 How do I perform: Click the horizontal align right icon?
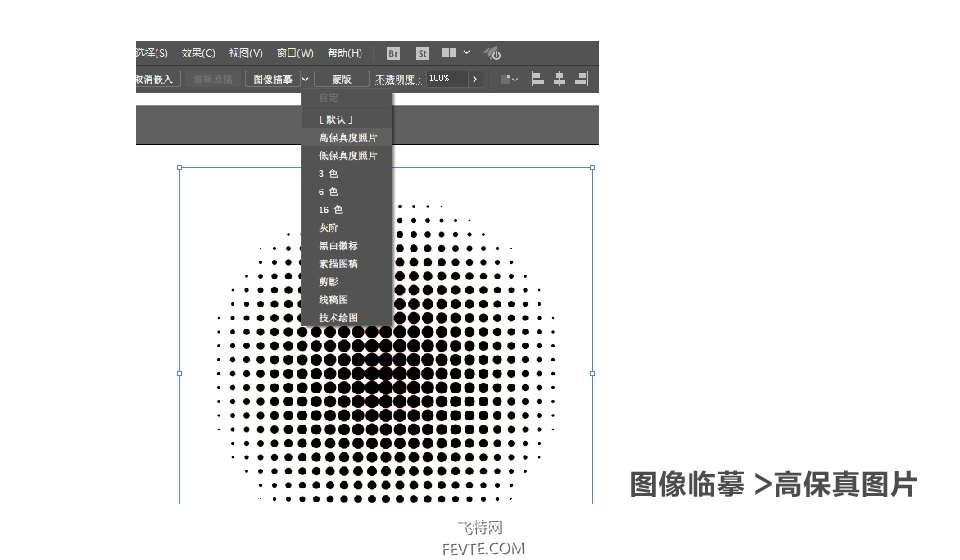pyautogui.click(x=583, y=79)
